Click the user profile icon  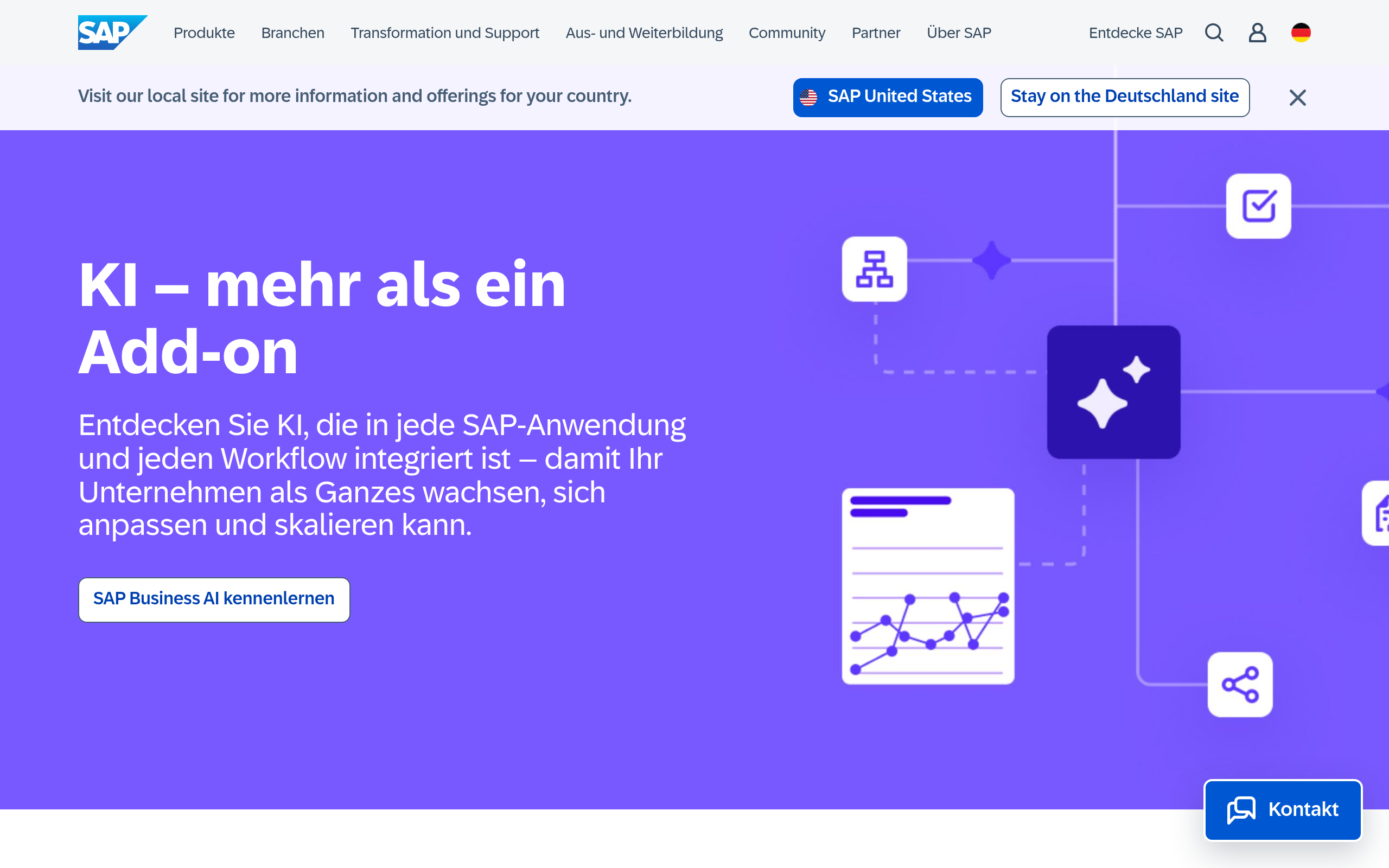[x=1257, y=33]
